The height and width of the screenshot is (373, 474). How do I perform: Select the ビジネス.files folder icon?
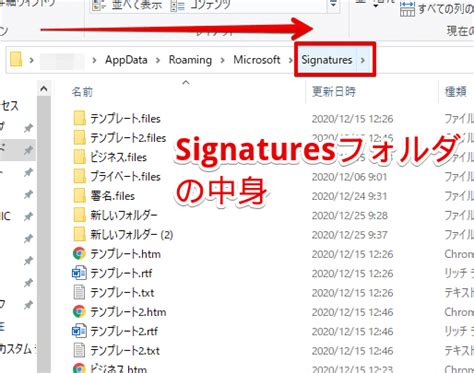(x=79, y=157)
